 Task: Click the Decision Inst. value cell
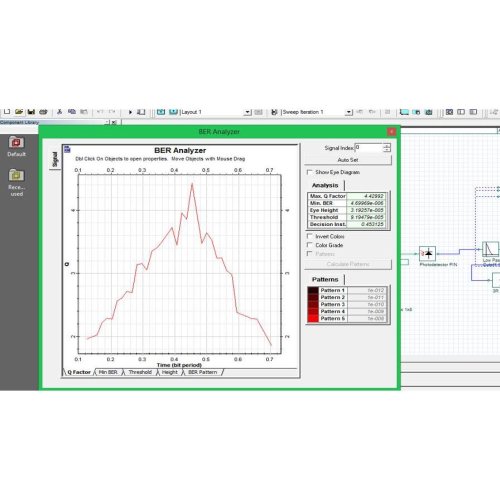tap(367, 224)
